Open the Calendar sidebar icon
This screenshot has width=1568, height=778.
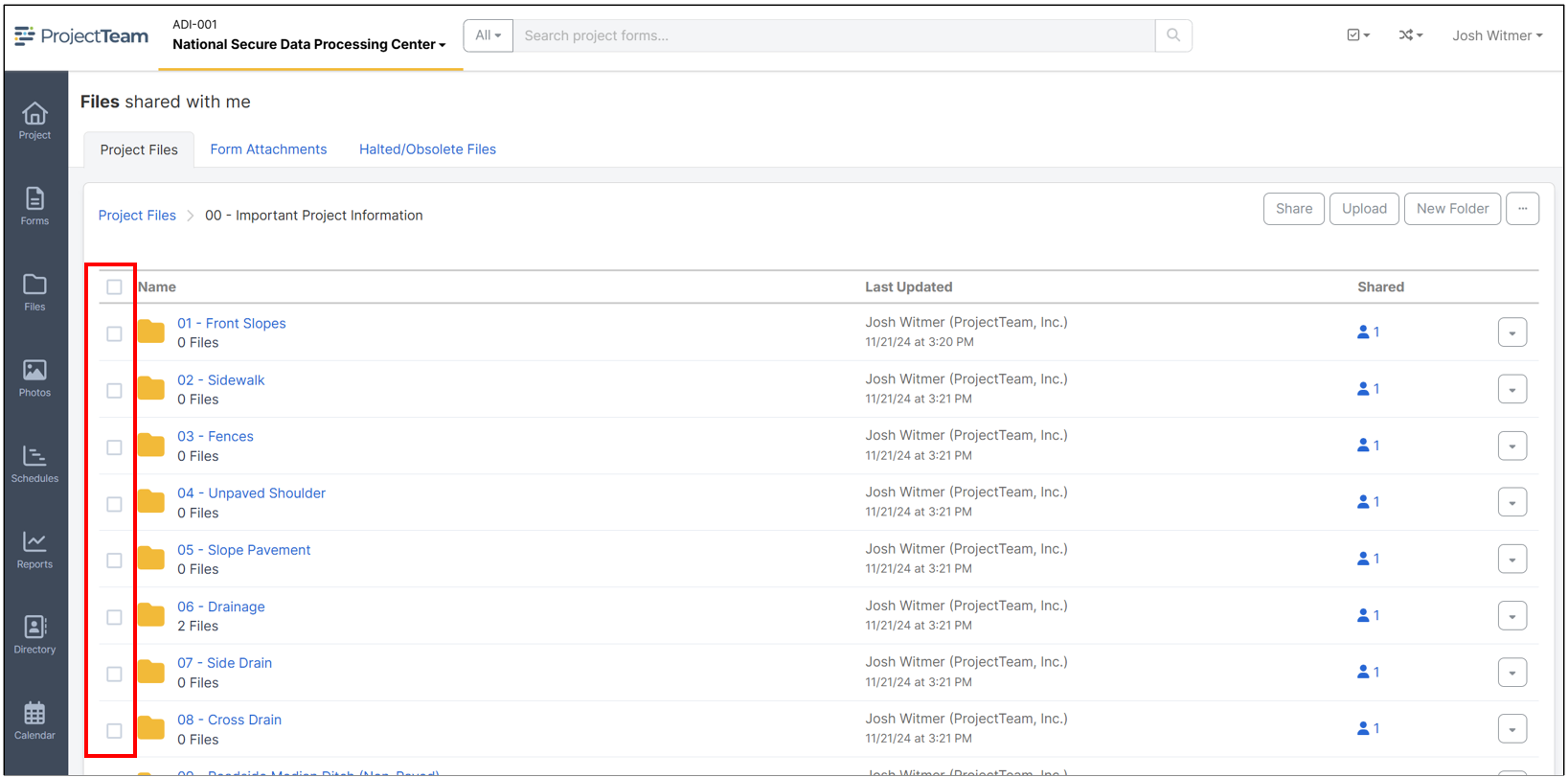coord(34,721)
